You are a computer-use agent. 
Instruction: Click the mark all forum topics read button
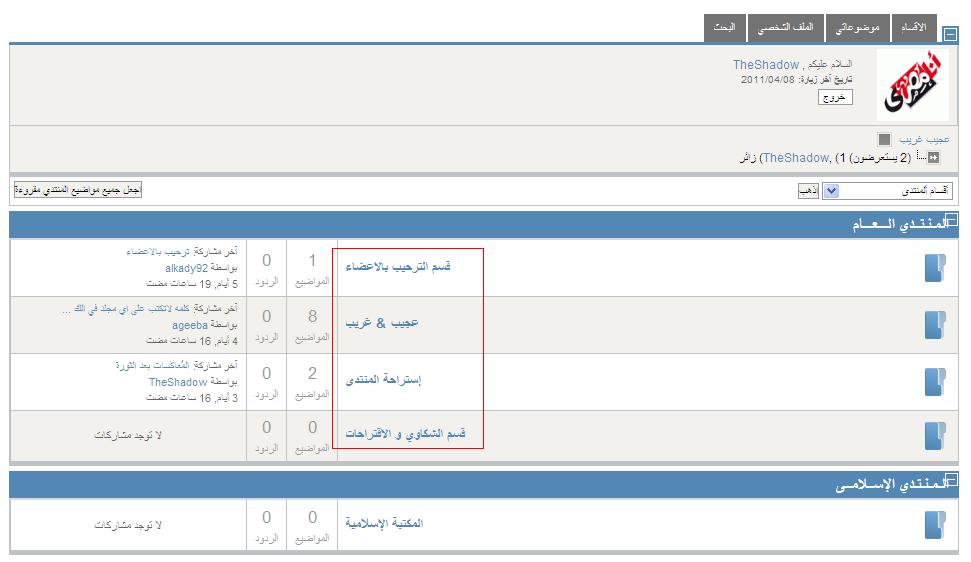coord(78,190)
